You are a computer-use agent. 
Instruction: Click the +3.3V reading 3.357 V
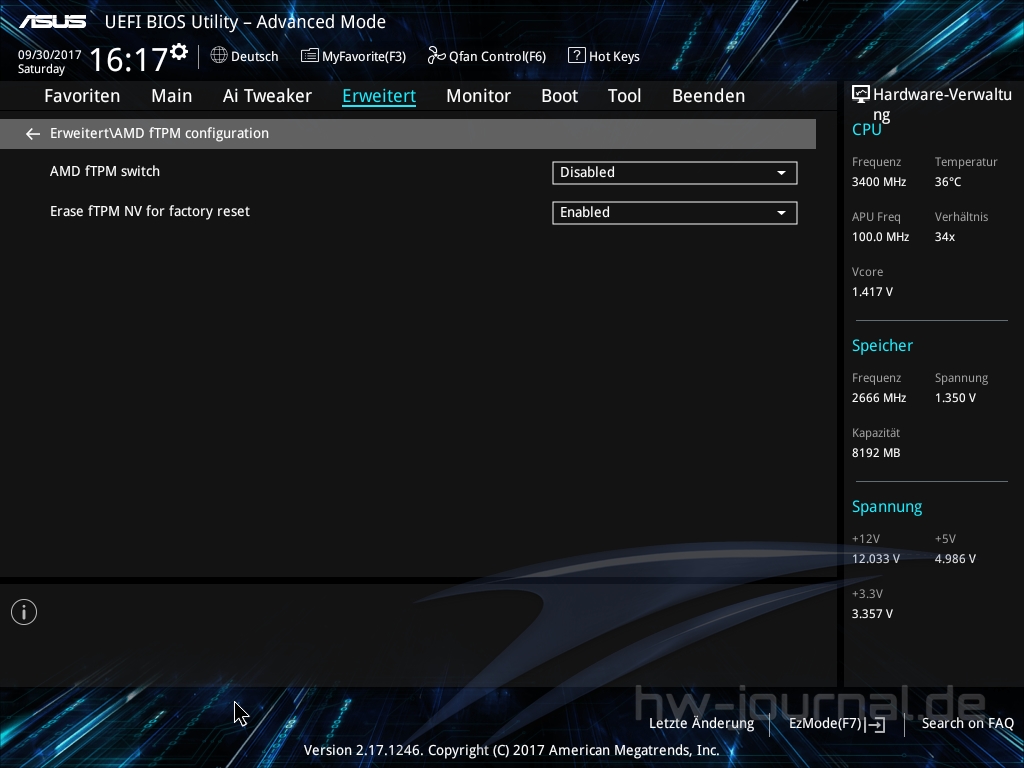click(x=872, y=614)
